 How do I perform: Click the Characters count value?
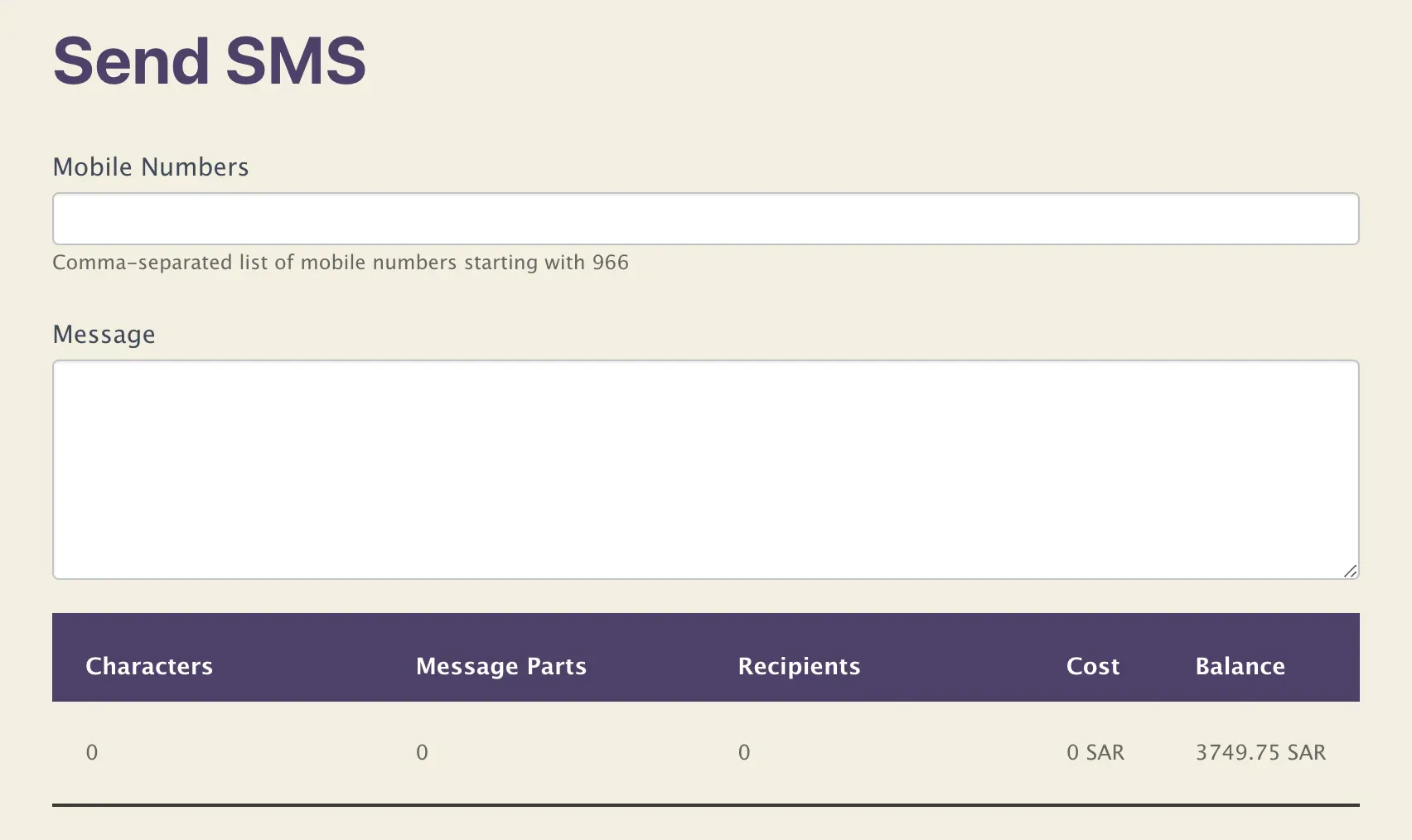(x=92, y=752)
